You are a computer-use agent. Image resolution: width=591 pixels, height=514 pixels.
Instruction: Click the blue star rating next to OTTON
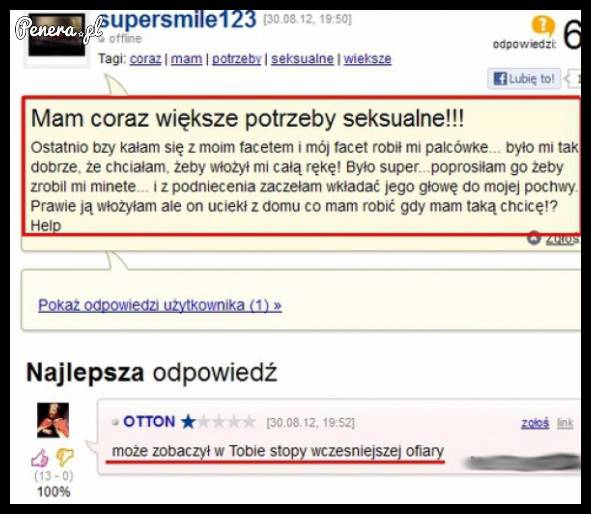(188, 422)
